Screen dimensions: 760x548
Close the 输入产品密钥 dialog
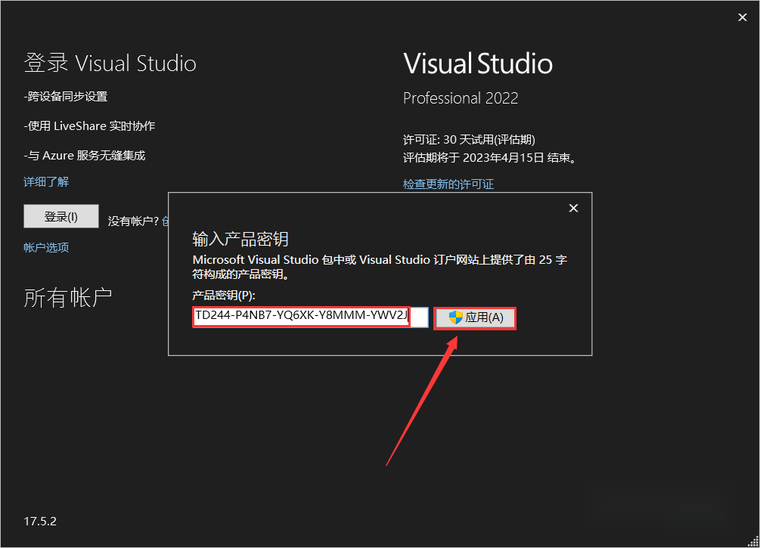point(573,208)
